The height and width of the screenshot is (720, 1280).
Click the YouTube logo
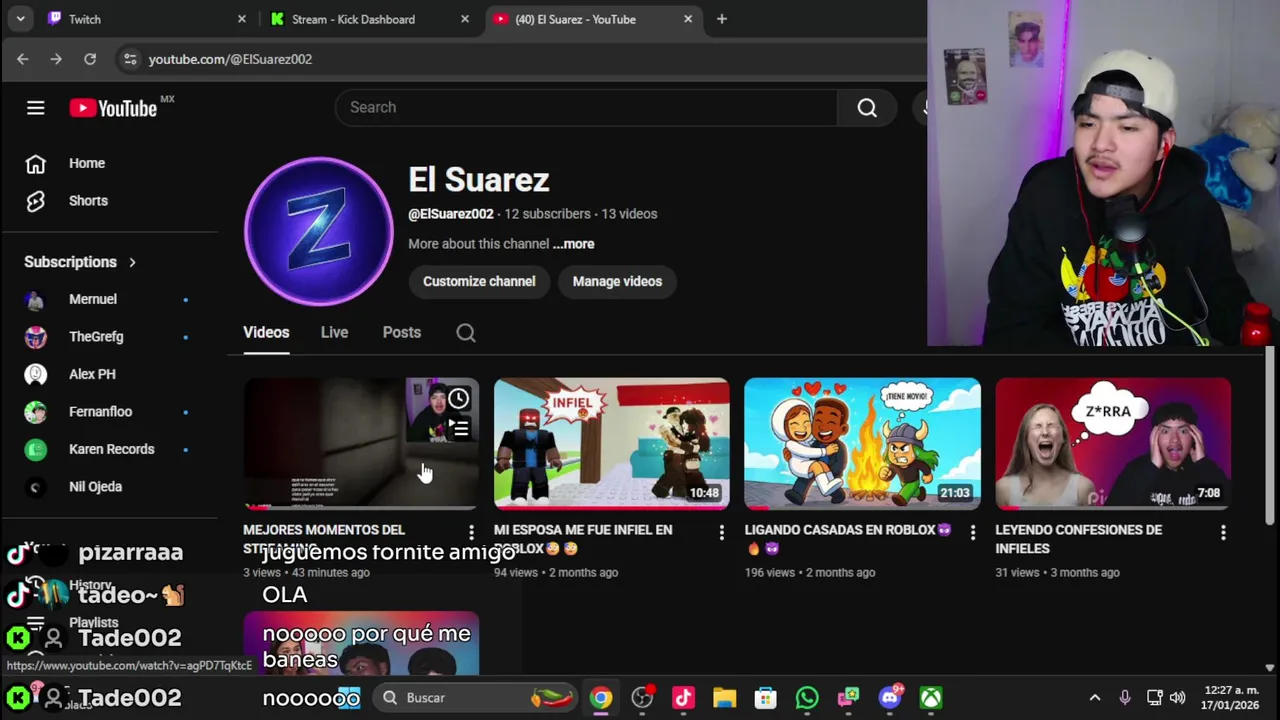[113, 108]
